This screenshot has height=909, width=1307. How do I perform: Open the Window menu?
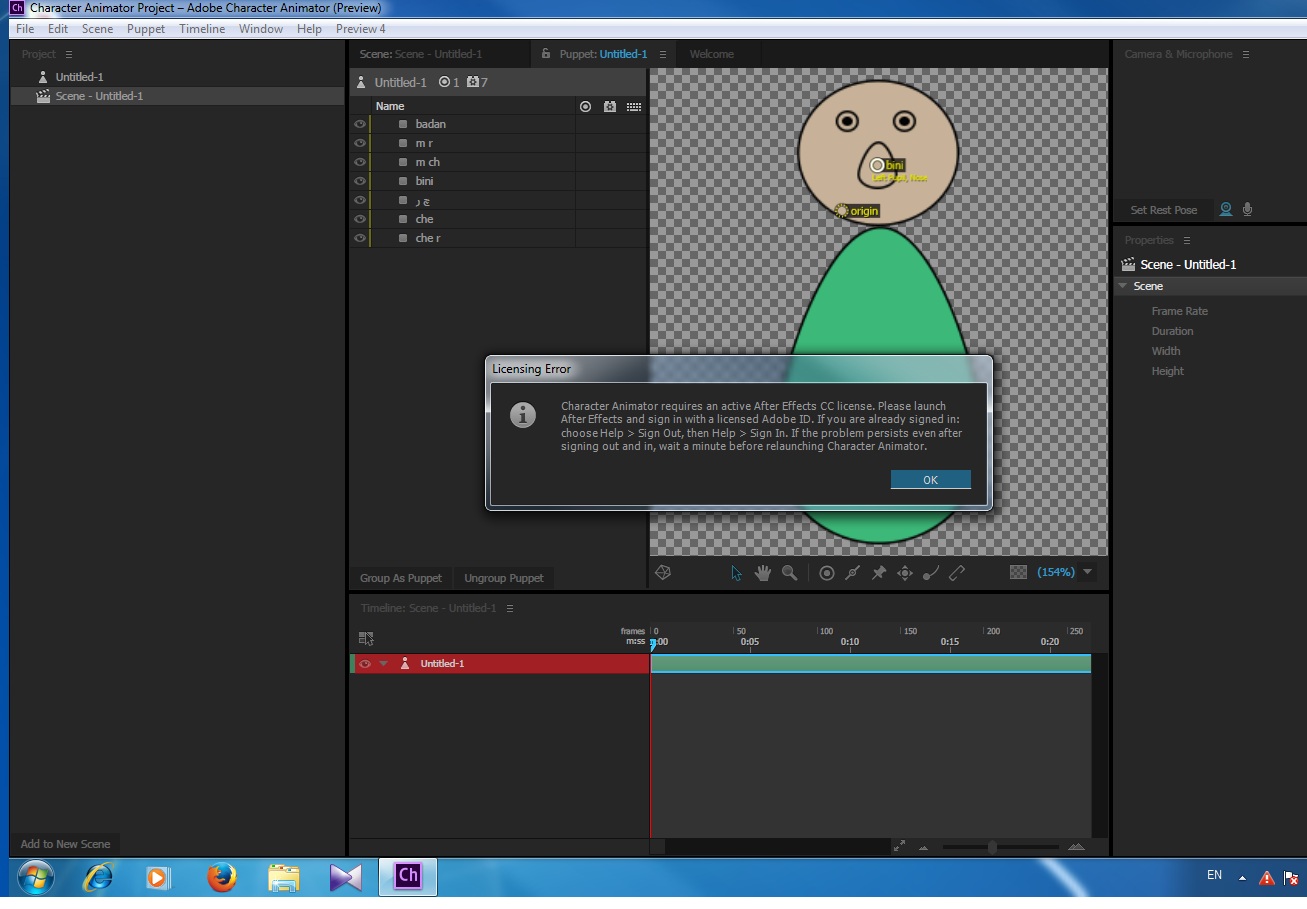260,29
